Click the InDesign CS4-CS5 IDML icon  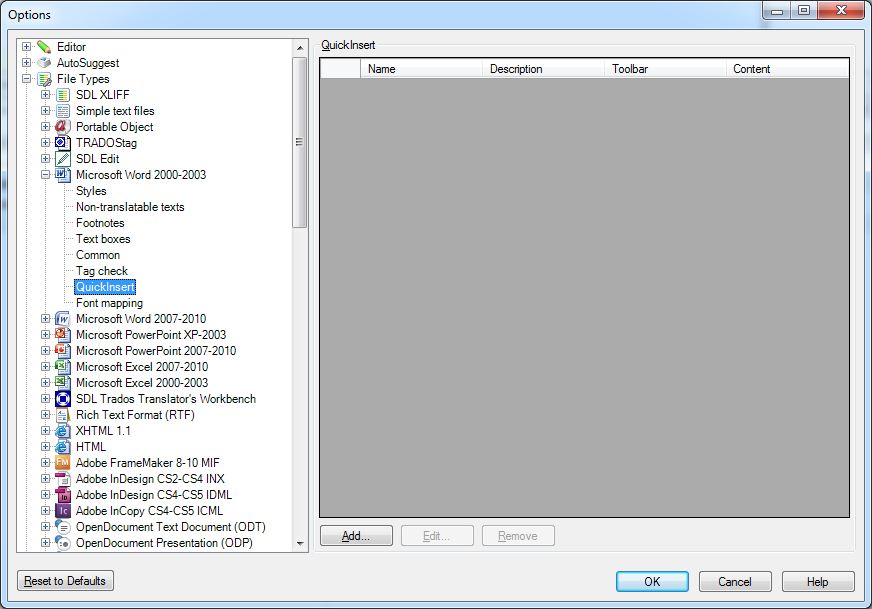[x=63, y=495]
